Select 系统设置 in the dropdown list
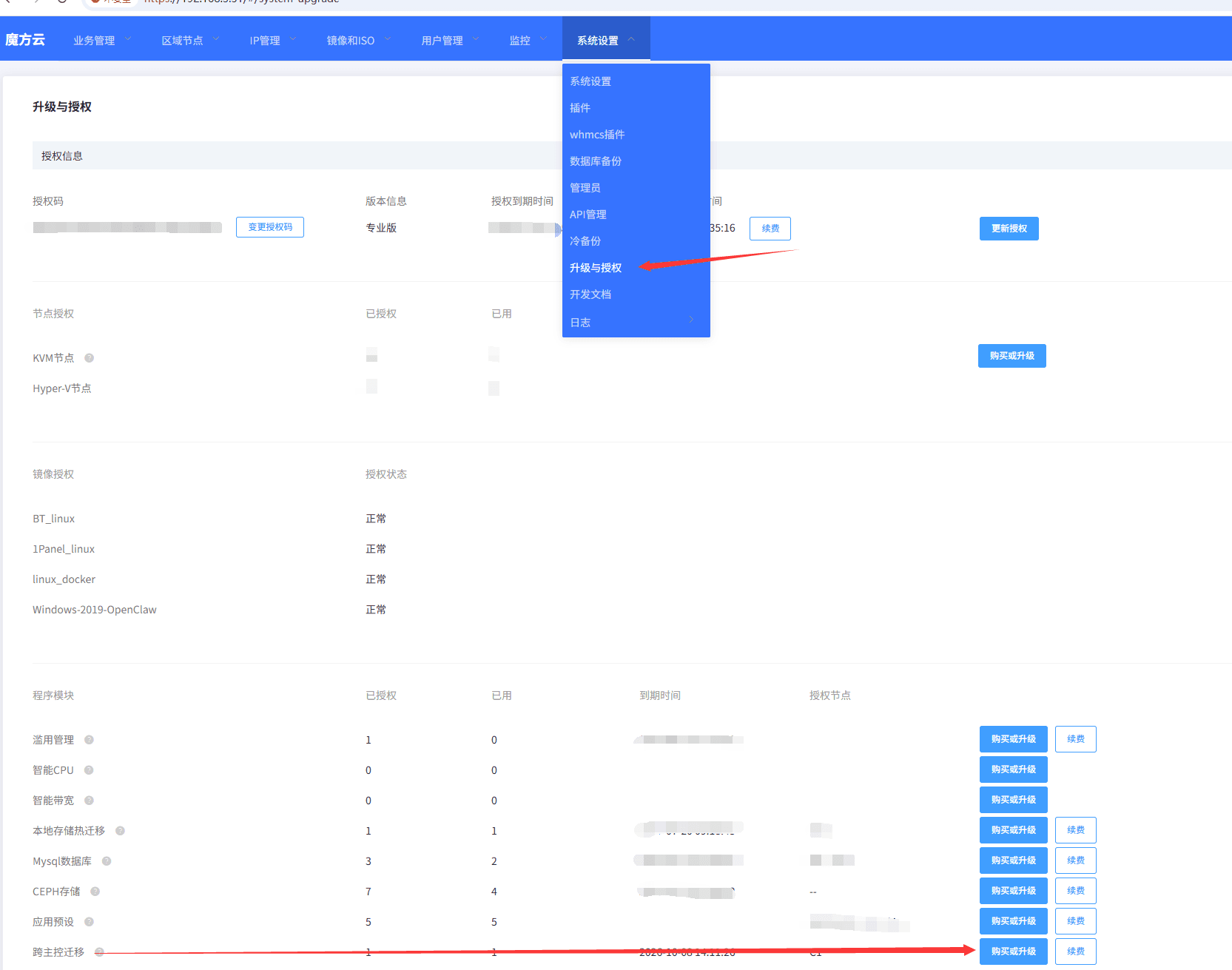This screenshot has width=1232, height=970. [x=636, y=81]
